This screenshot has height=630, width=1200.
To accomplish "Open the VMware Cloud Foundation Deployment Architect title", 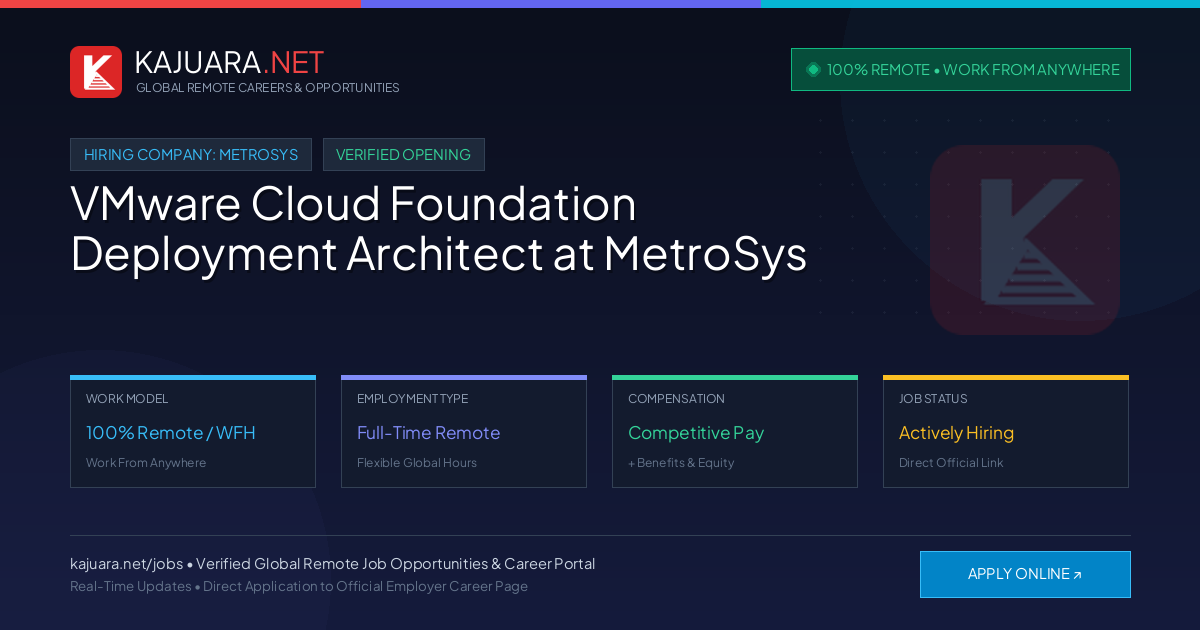I will [438, 229].
